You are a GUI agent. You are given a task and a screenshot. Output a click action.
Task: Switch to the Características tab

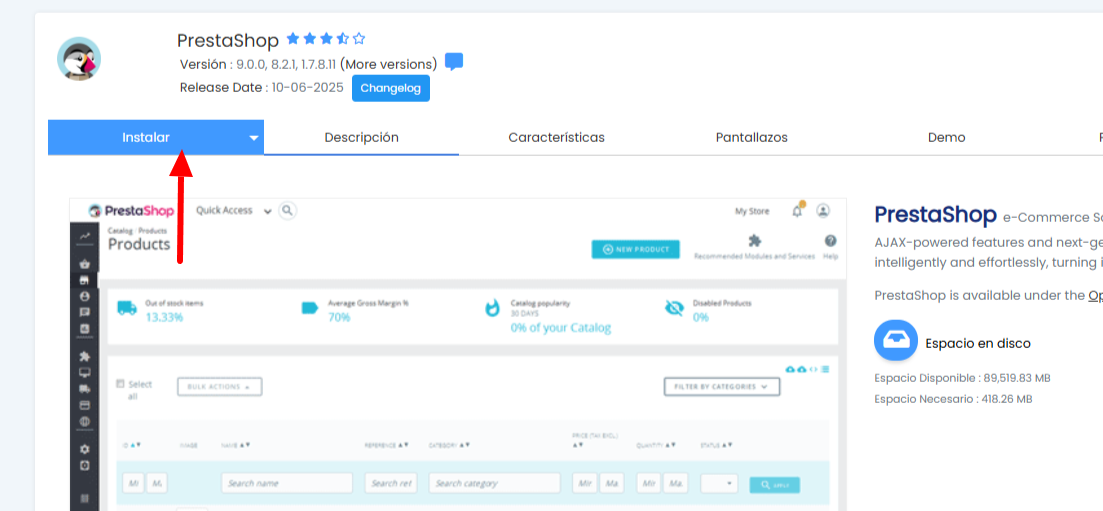coord(556,137)
